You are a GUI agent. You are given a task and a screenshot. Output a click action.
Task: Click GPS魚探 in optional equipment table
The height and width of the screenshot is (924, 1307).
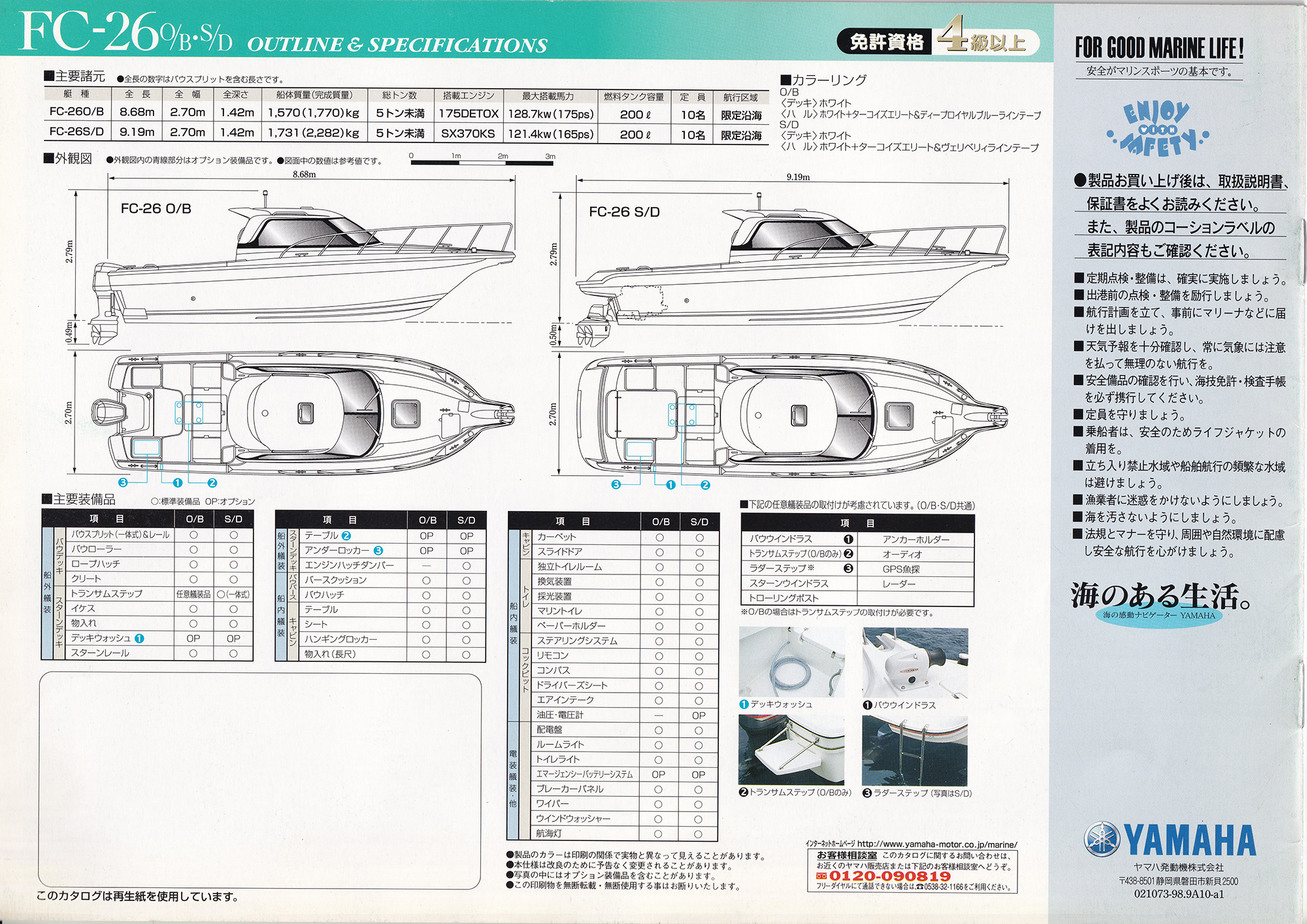[x=901, y=569]
